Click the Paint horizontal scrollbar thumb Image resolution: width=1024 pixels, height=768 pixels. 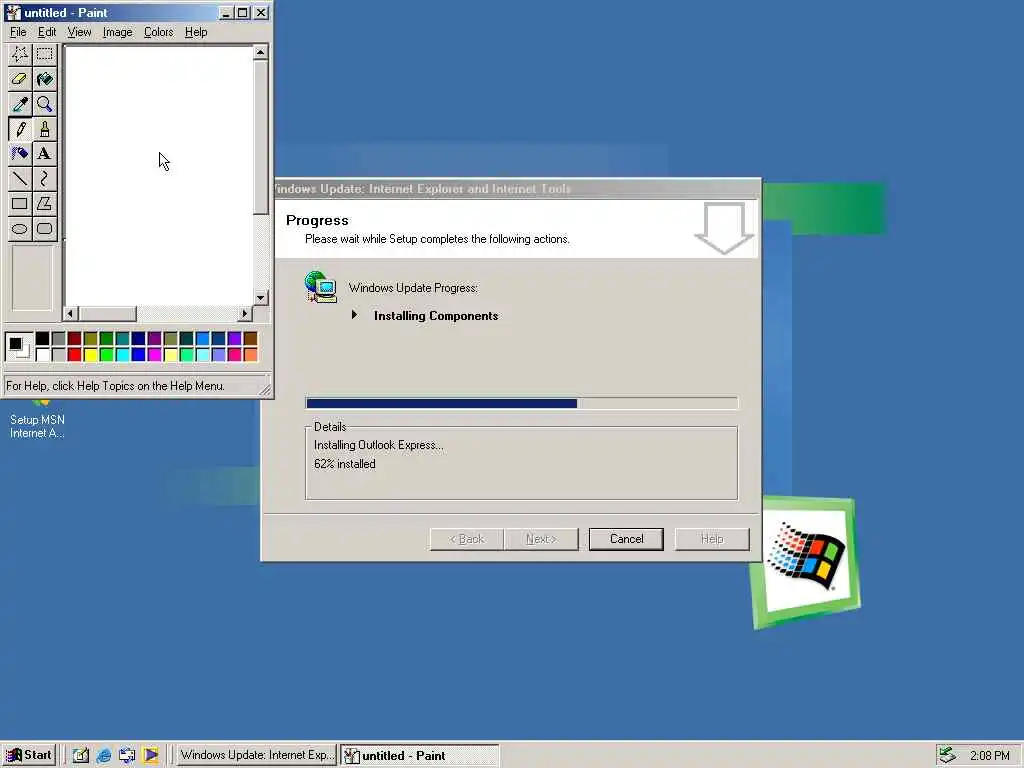[108, 314]
